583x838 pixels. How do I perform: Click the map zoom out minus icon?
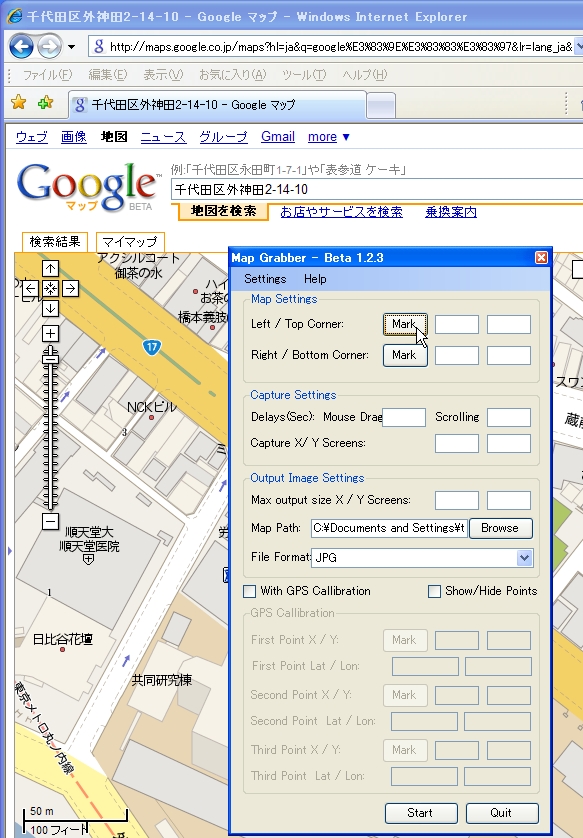click(50, 521)
